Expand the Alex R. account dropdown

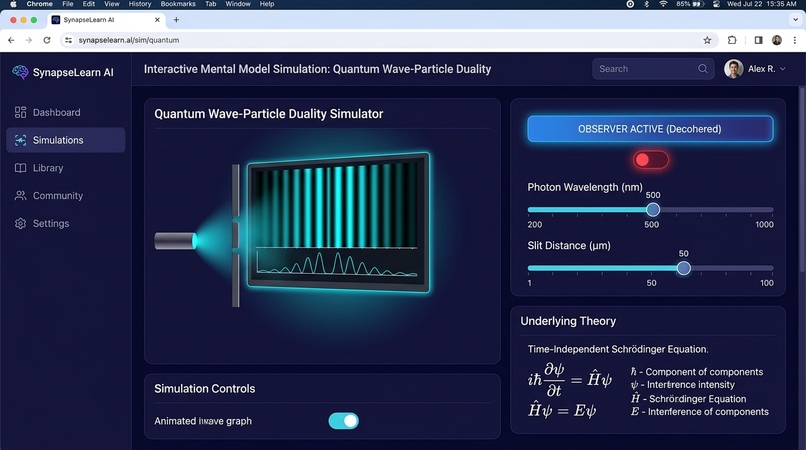(x=782, y=69)
